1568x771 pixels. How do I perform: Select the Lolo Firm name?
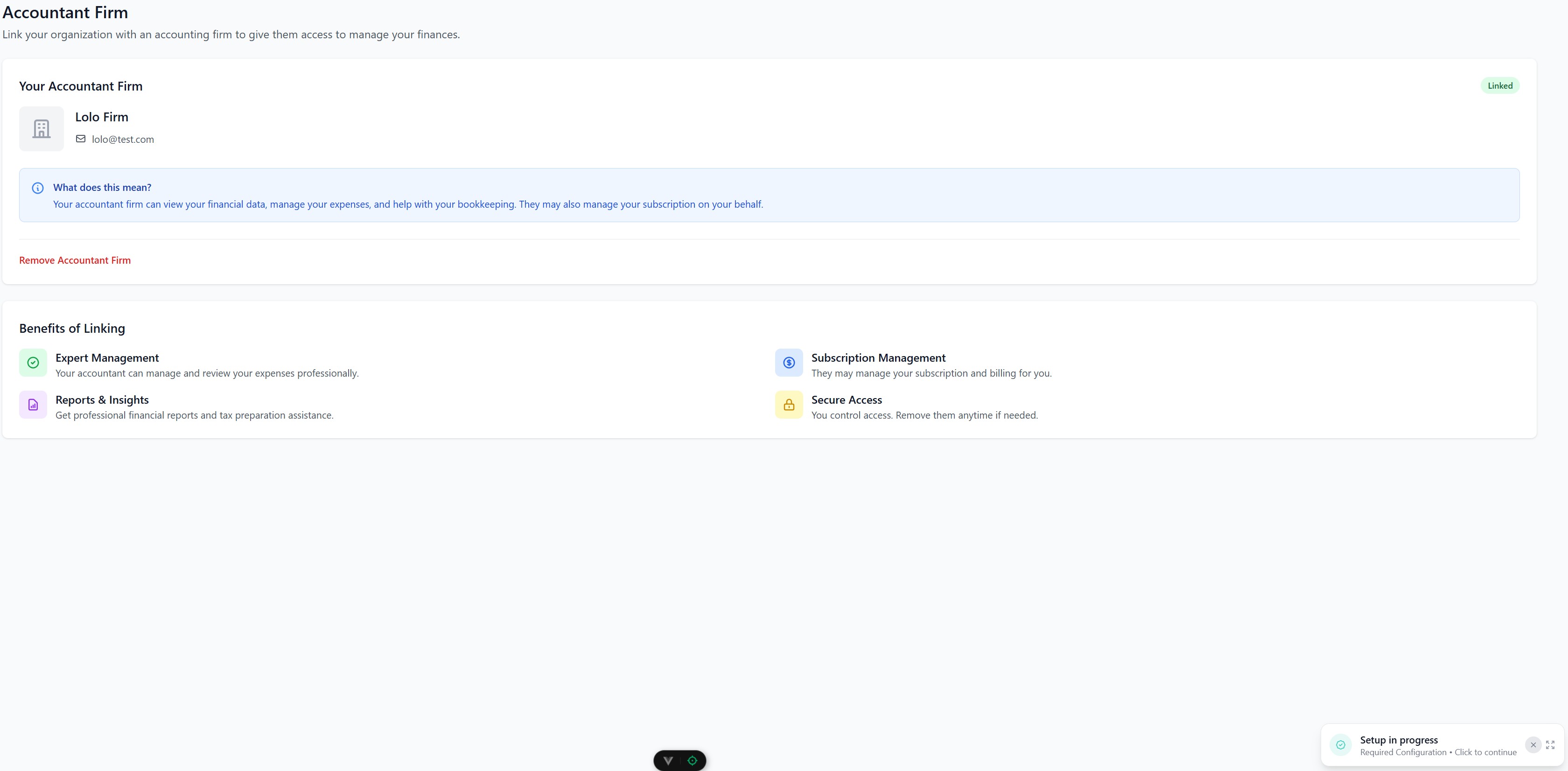point(101,116)
